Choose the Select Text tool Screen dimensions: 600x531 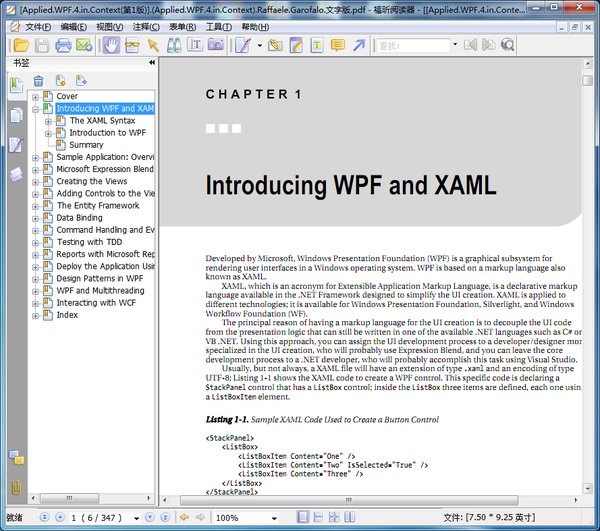point(132,46)
